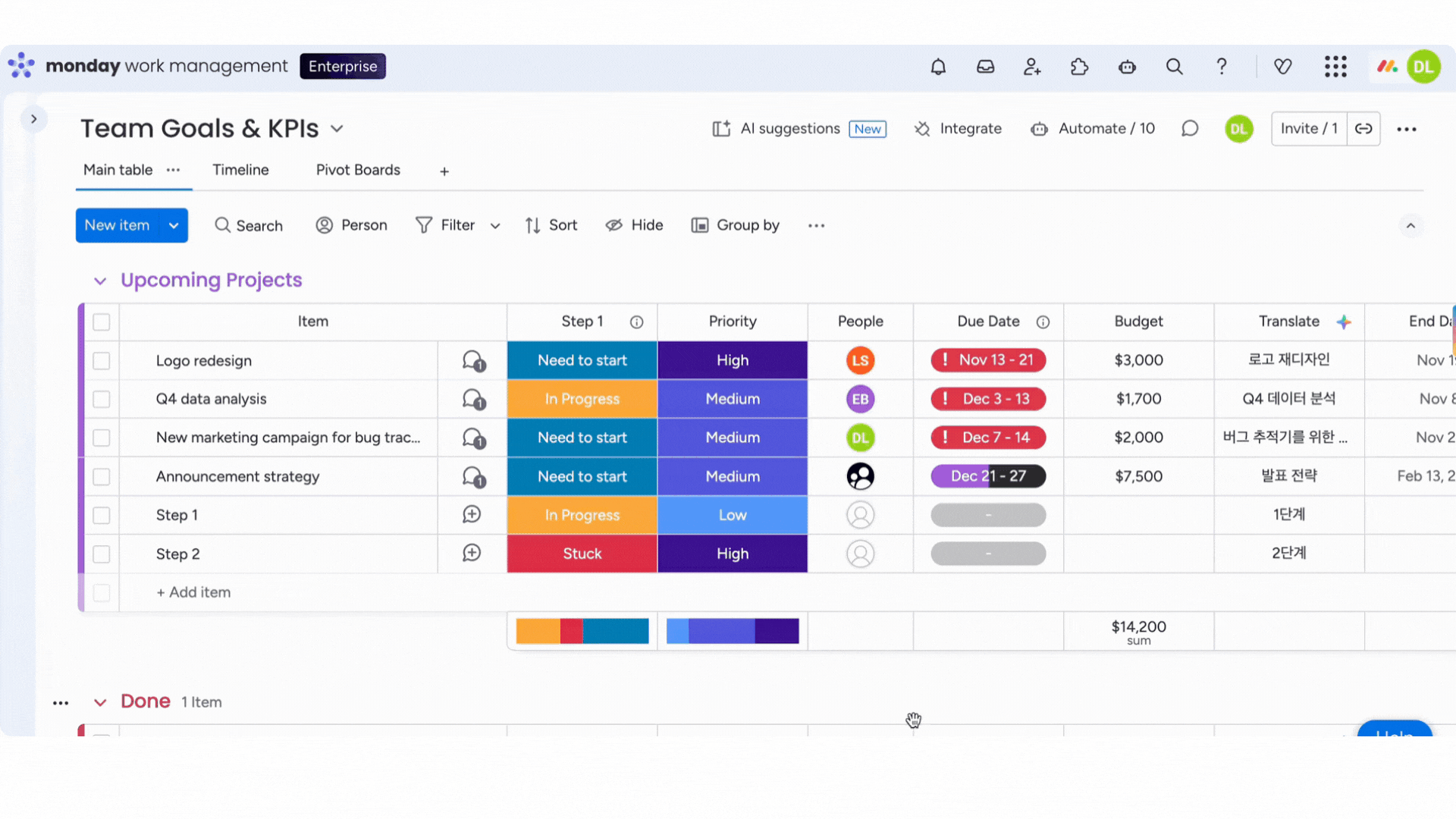The width and height of the screenshot is (1456, 819).
Task: Open the apps marketplace puzzle icon
Action: coord(1079,67)
